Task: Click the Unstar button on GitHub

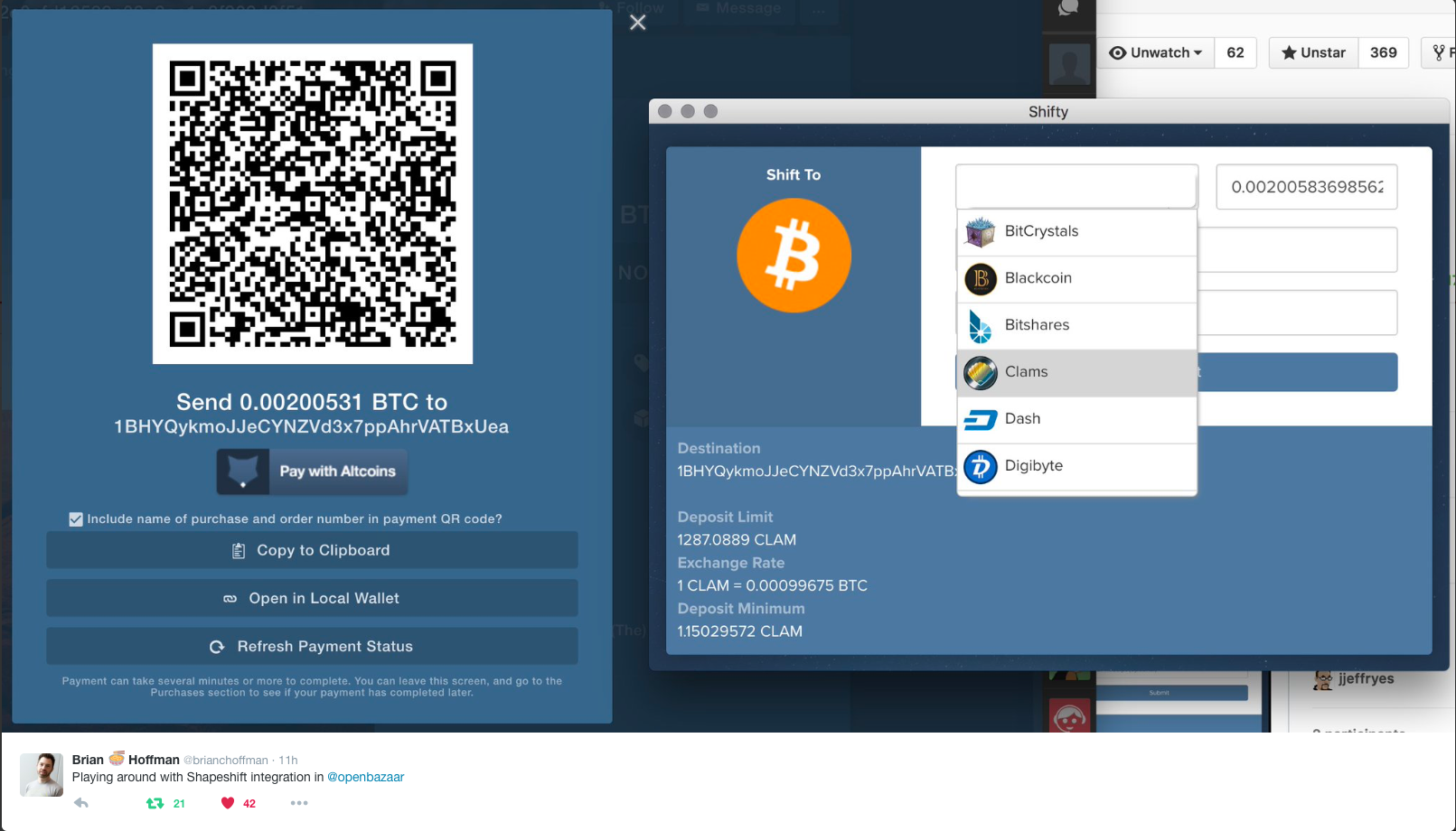Action: tap(1313, 53)
